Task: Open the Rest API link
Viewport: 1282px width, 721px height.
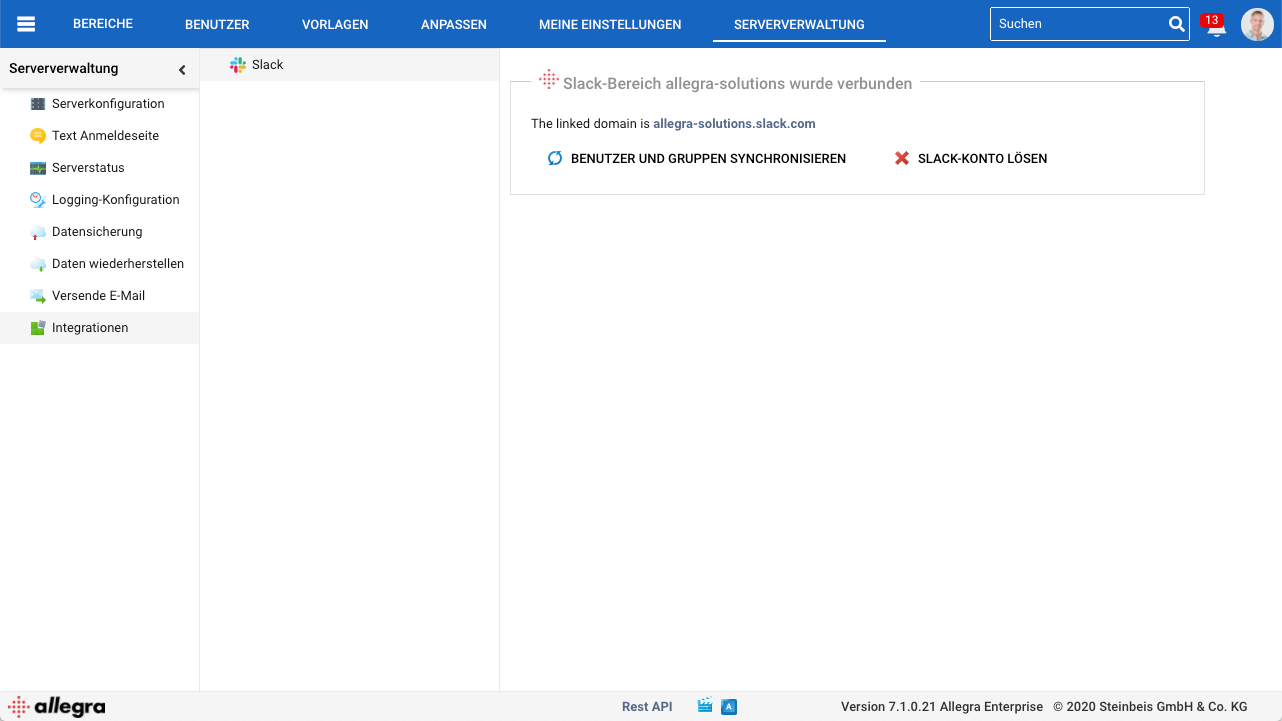Action: 647,707
